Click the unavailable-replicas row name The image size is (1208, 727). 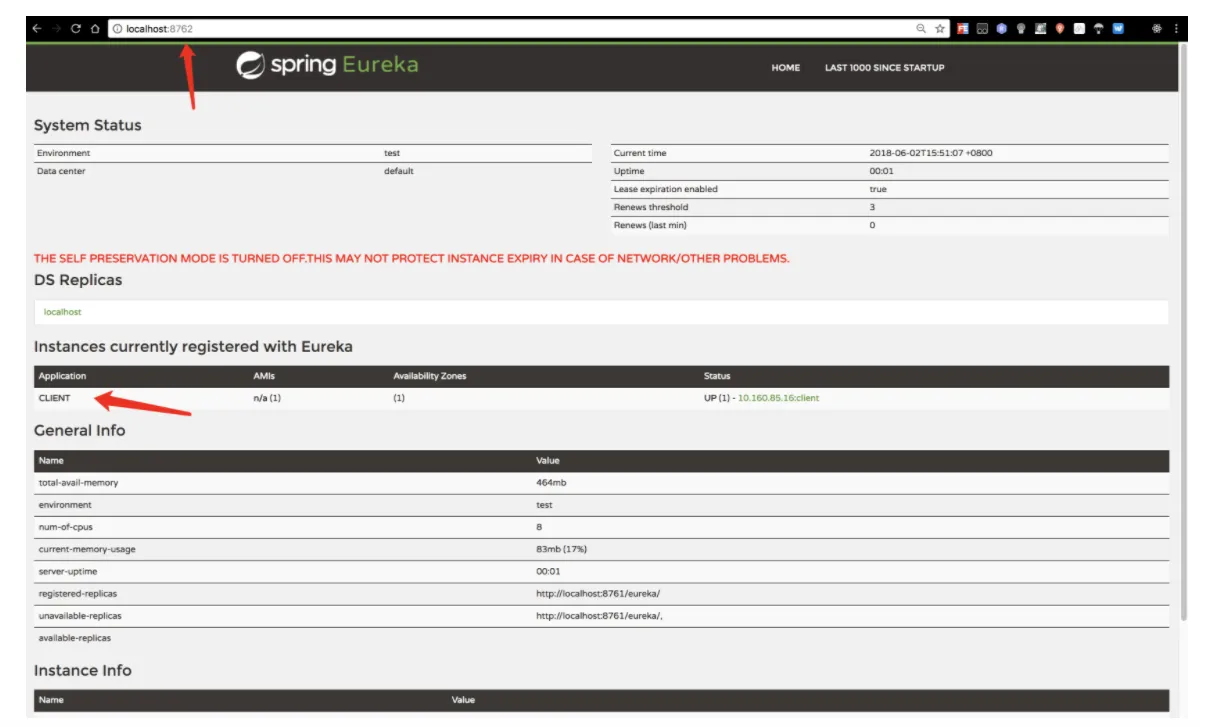(80, 615)
